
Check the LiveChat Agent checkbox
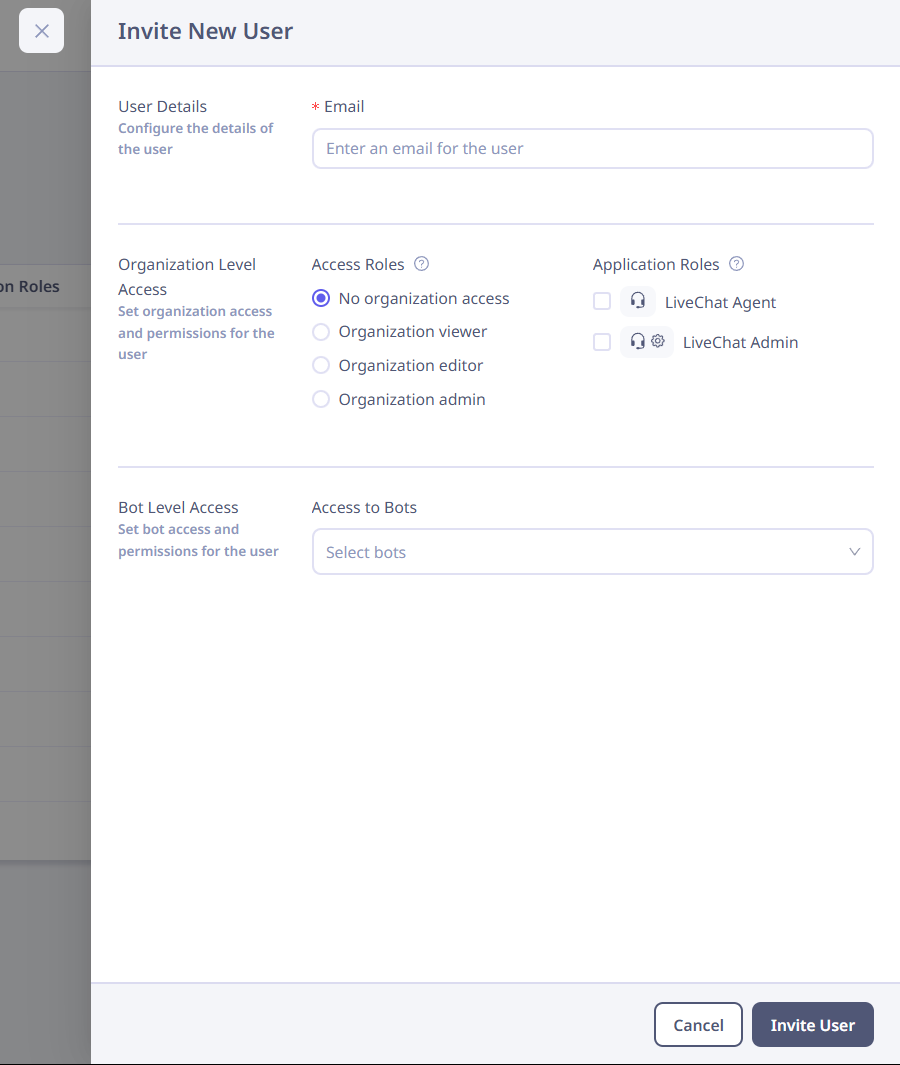click(x=602, y=301)
